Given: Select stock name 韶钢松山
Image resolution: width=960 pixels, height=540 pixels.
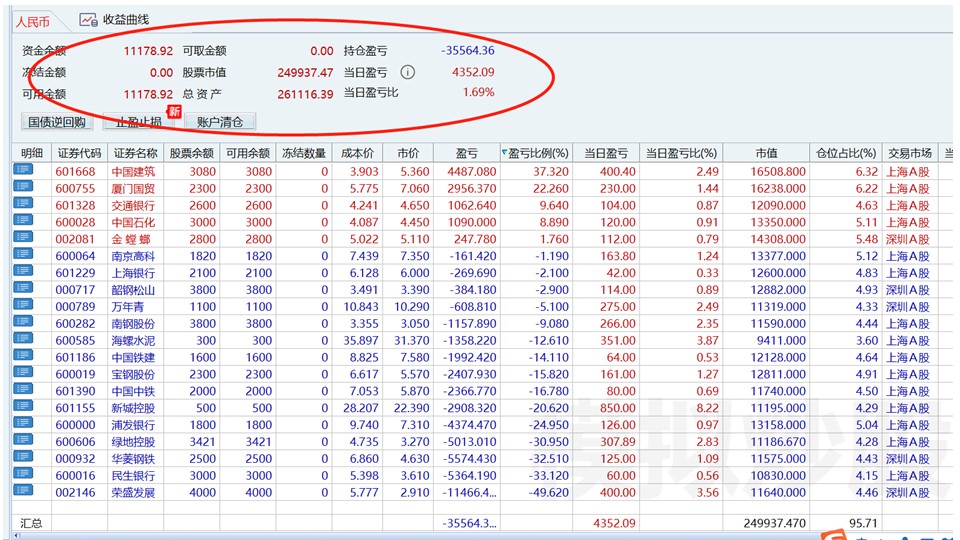Looking at the screenshot, I should point(133,290).
